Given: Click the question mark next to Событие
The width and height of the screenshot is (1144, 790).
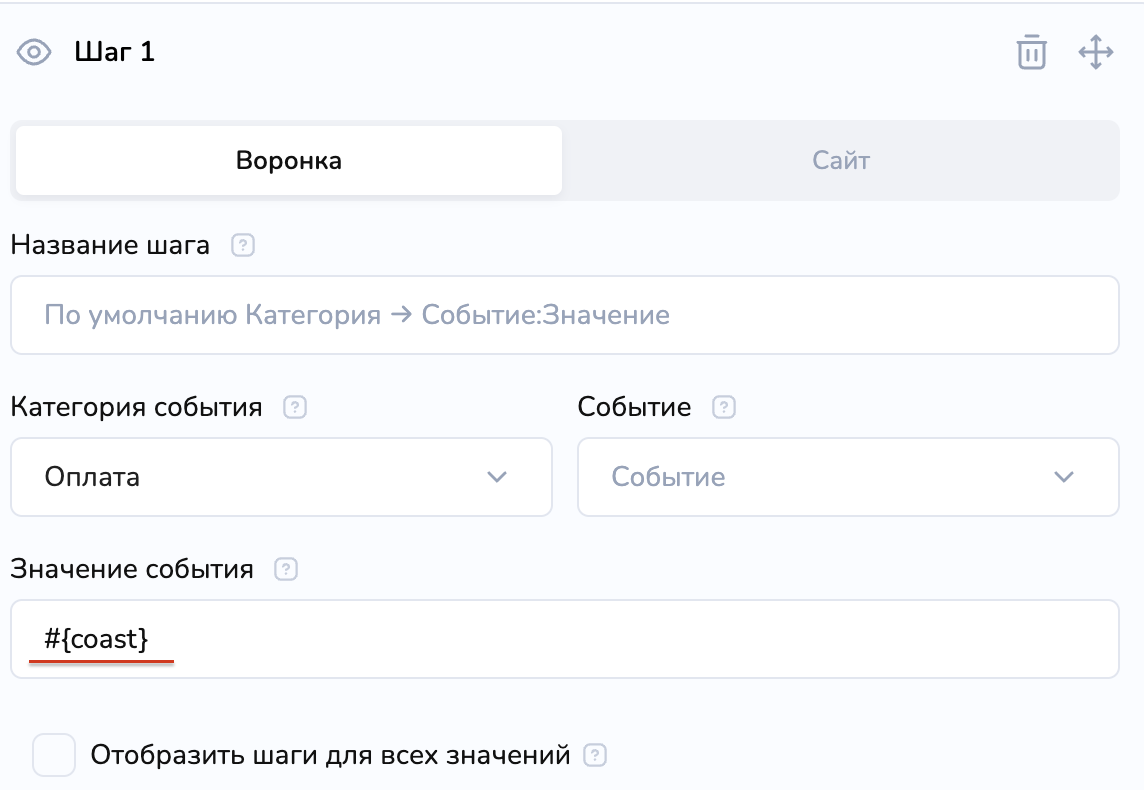Looking at the screenshot, I should tap(724, 408).
